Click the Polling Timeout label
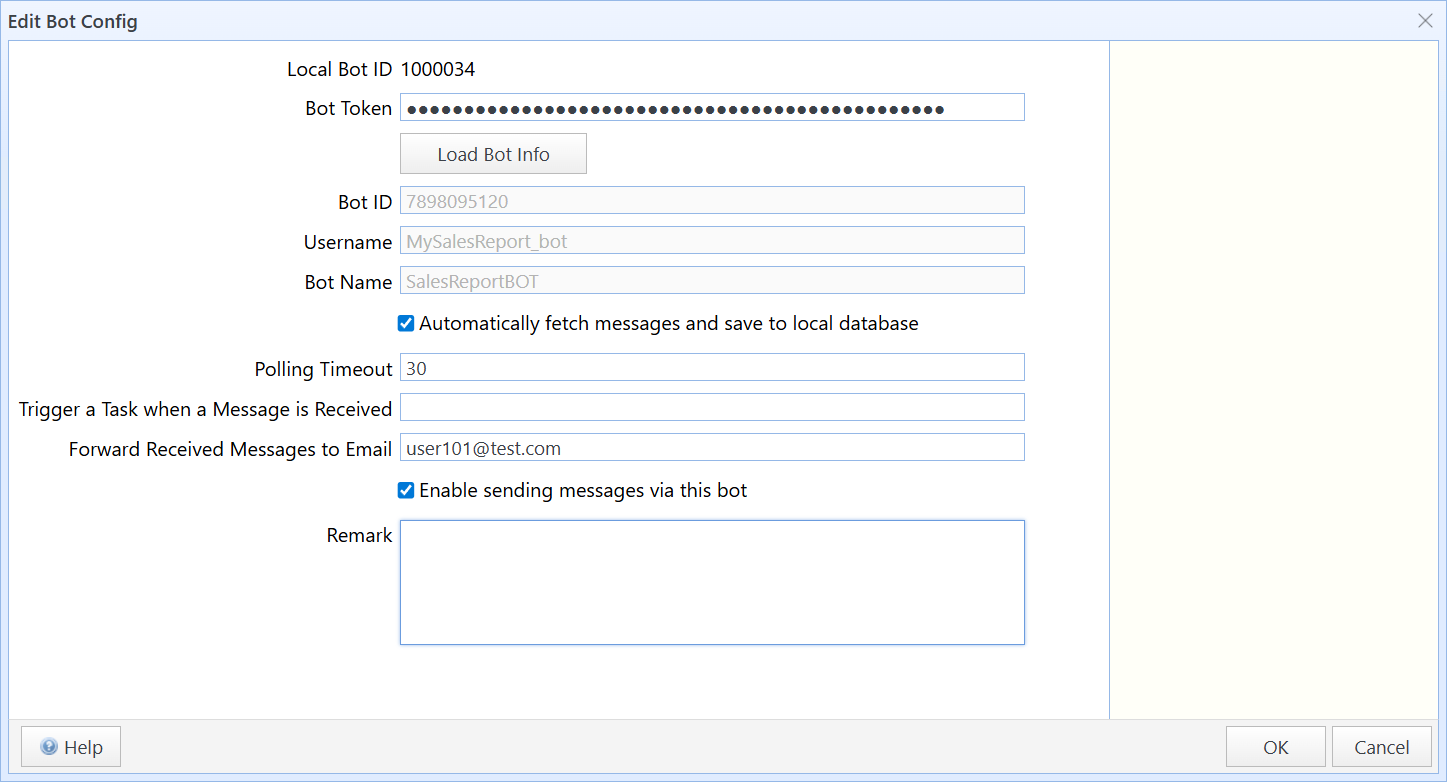The width and height of the screenshot is (1447, 782). click(x=323, y=369)
